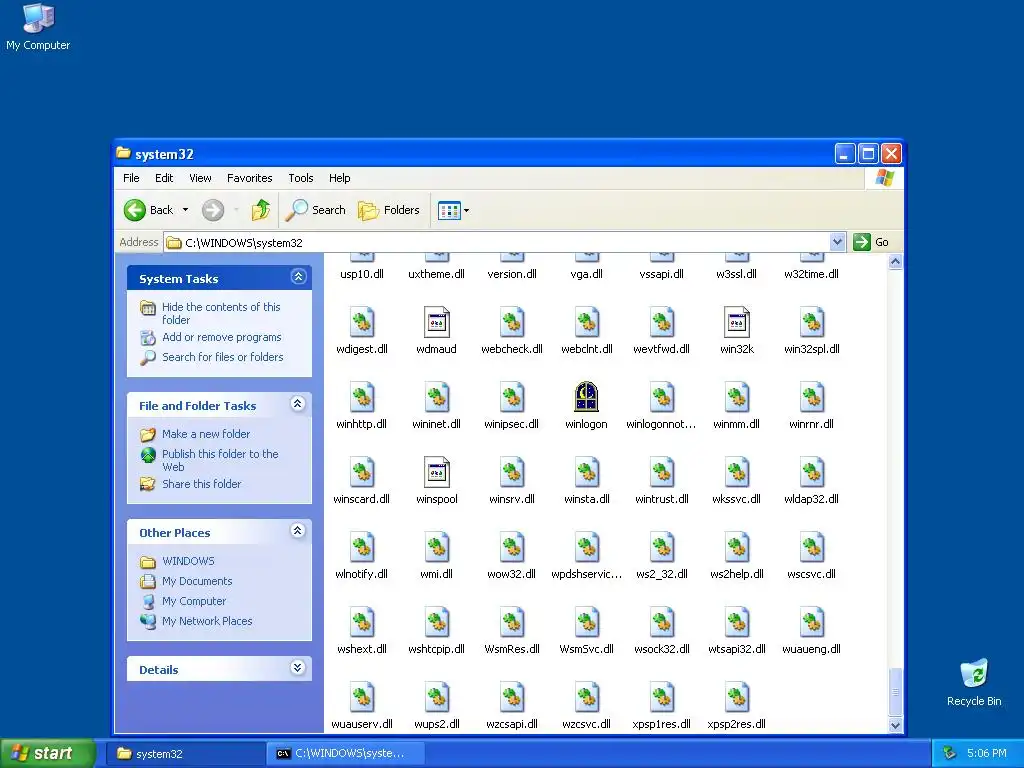Image resolution: width=1024 pixels, height=768 pixels.
Task: Click the scrollbar down arrow
Action: [x=895, y=725]
